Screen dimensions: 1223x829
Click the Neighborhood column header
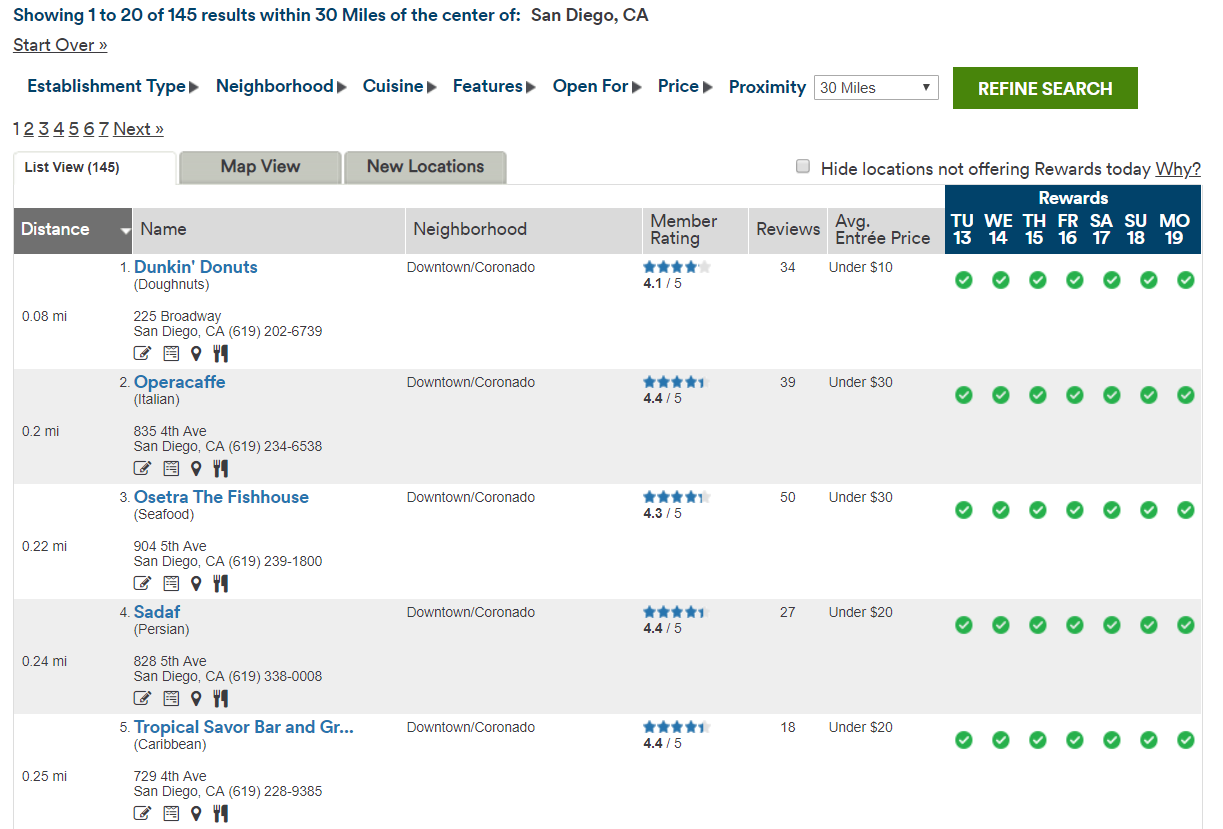(x=523, y=230)
